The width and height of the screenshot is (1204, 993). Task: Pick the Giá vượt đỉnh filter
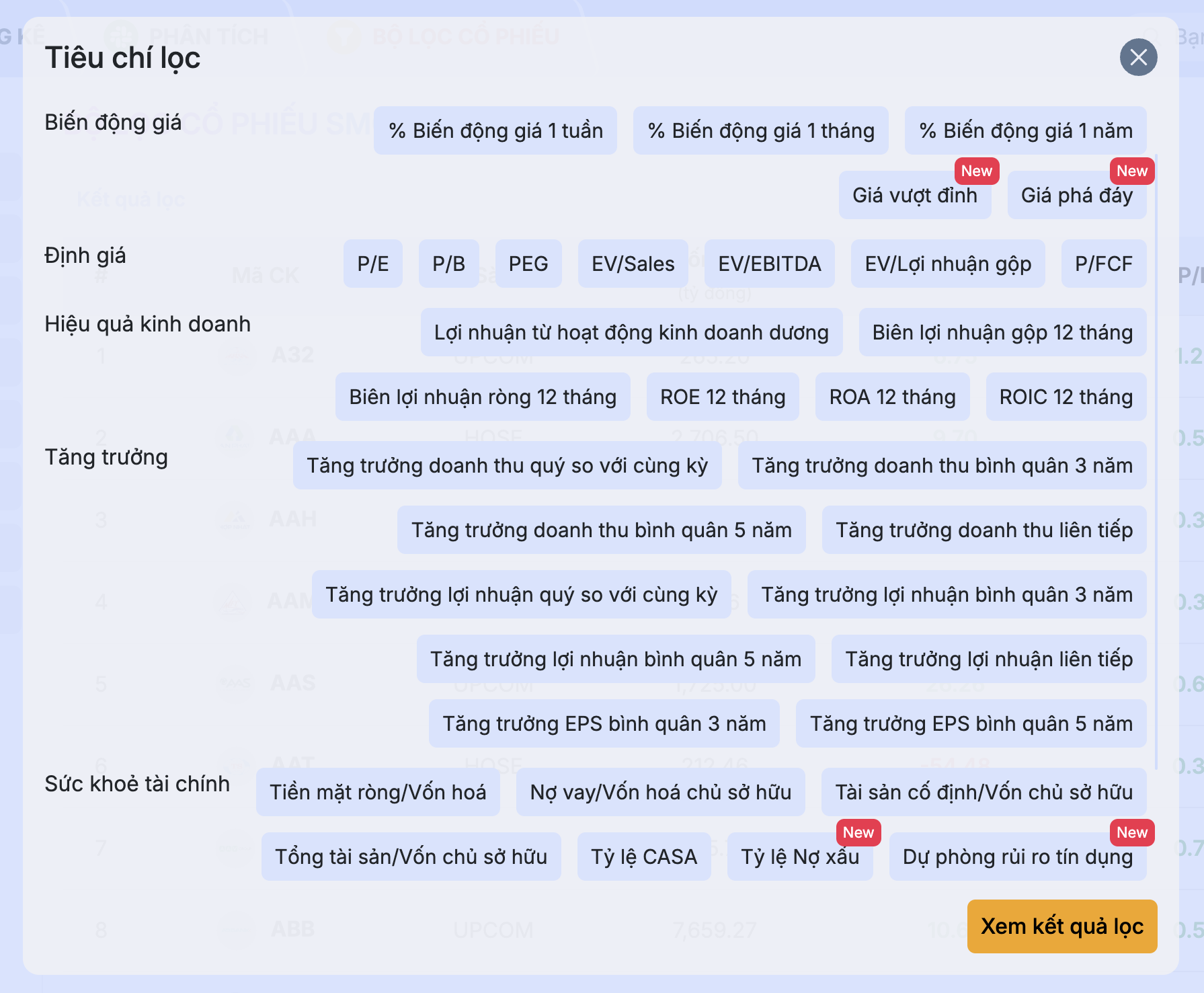[x=915, y=195]
